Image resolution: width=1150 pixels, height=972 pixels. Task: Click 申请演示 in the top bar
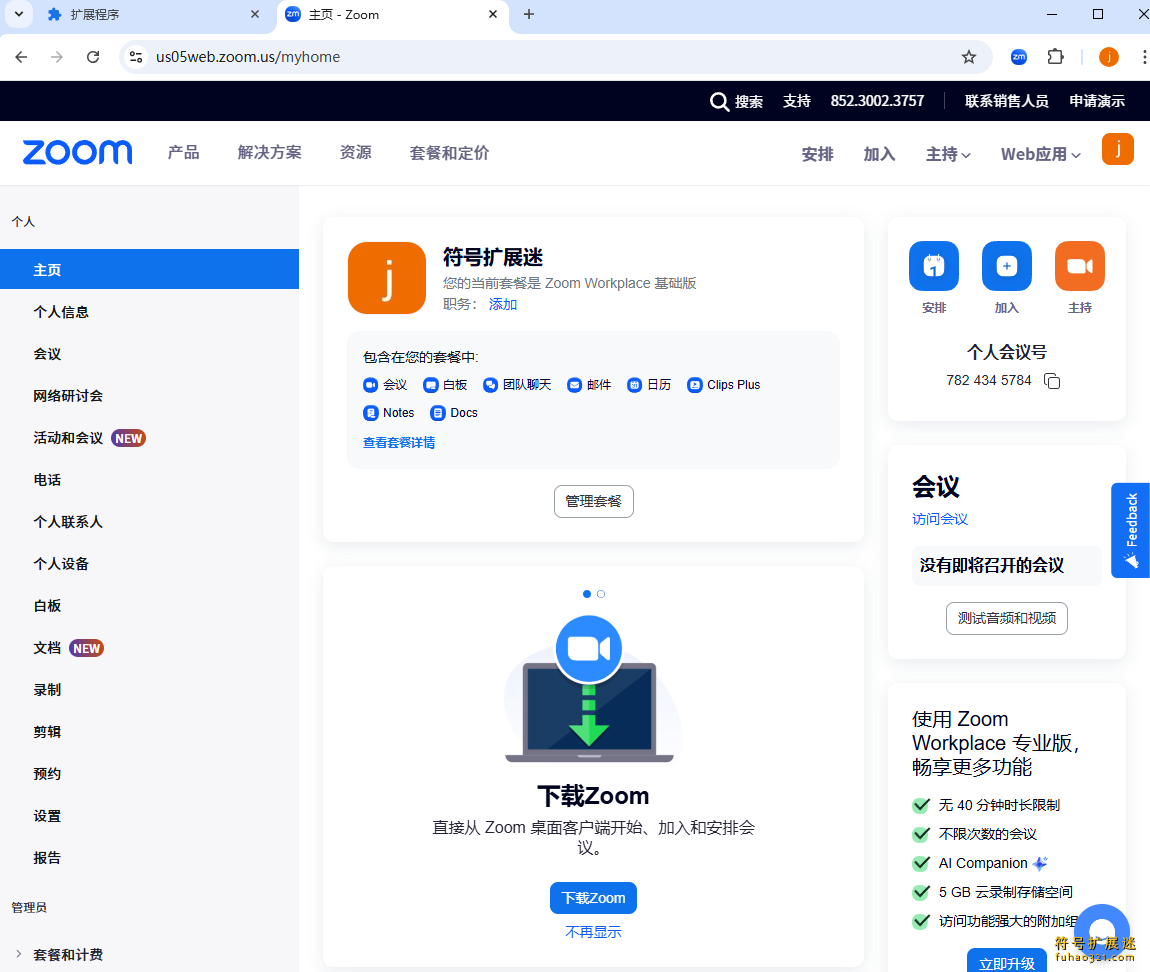[x=1096, y=101]
